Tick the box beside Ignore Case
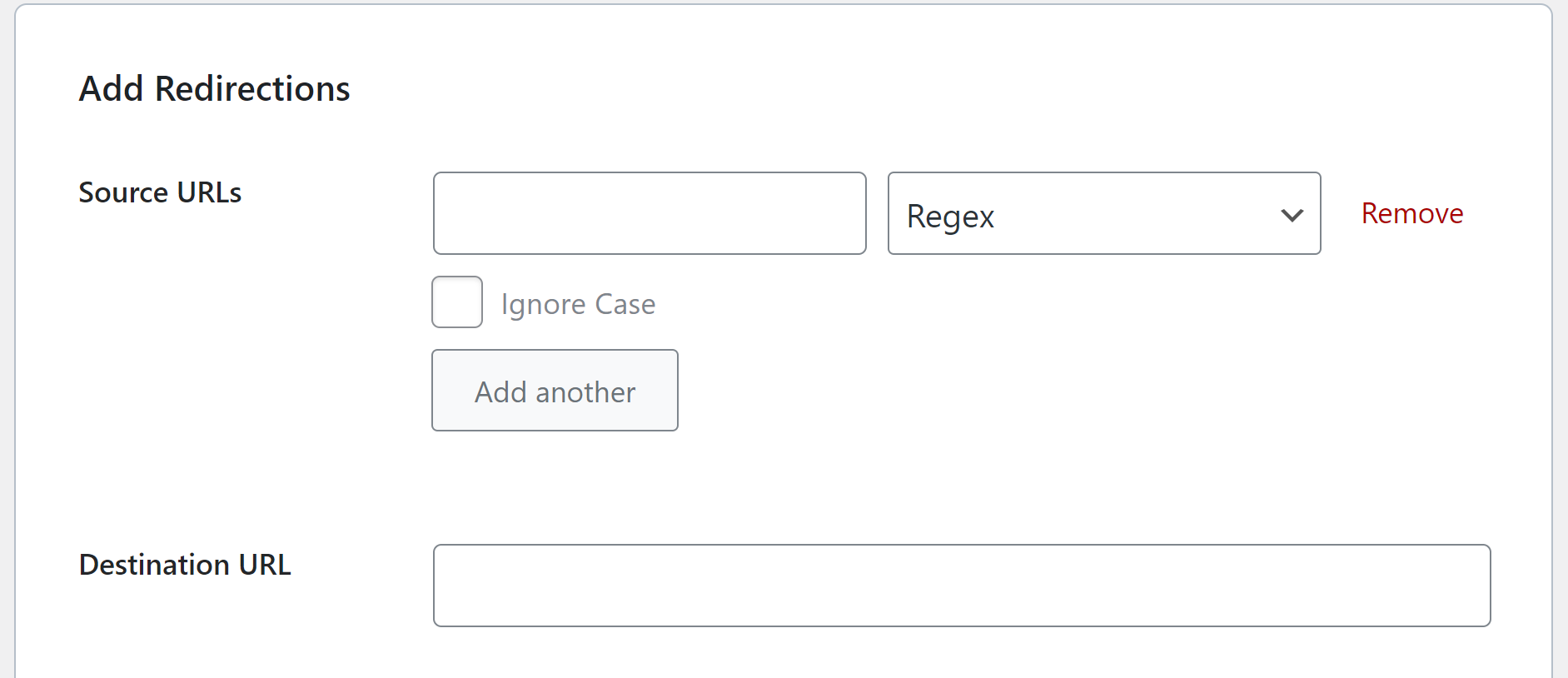Screen dimensions: 1568x678 coord(457,302)
